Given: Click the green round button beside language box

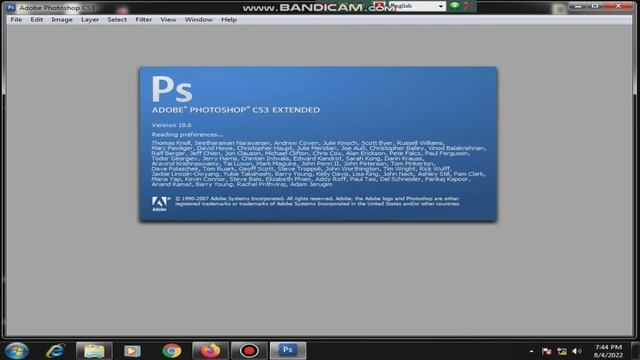Looking at the screenshot, I should 455,6.
